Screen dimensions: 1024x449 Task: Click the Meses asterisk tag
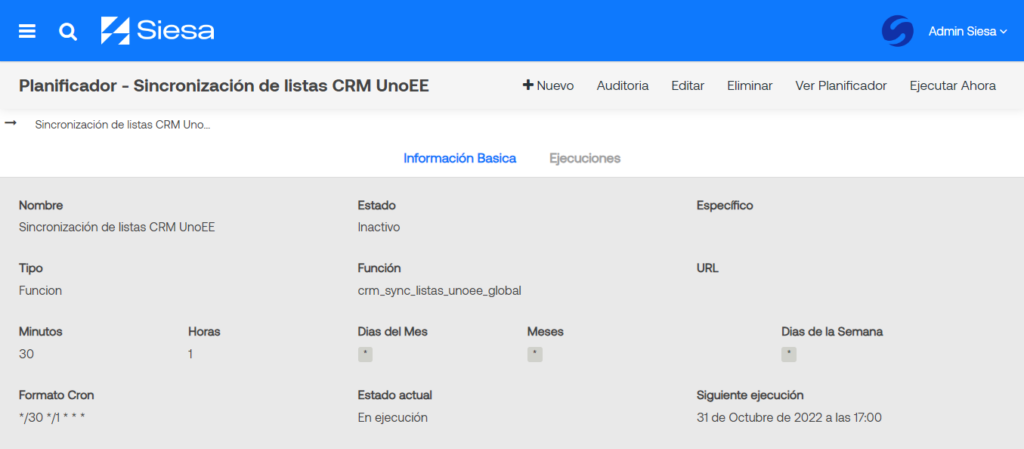click(x=535, y=354)
